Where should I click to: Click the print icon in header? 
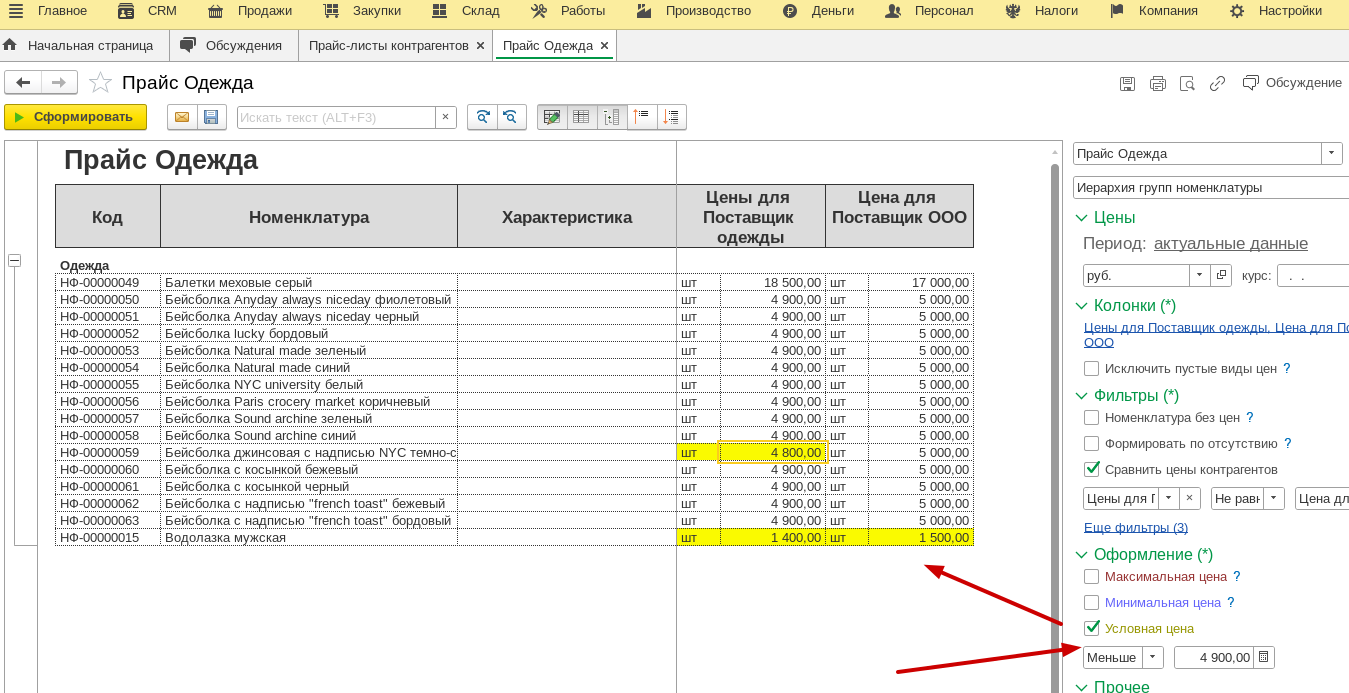tap(1157, 83)
